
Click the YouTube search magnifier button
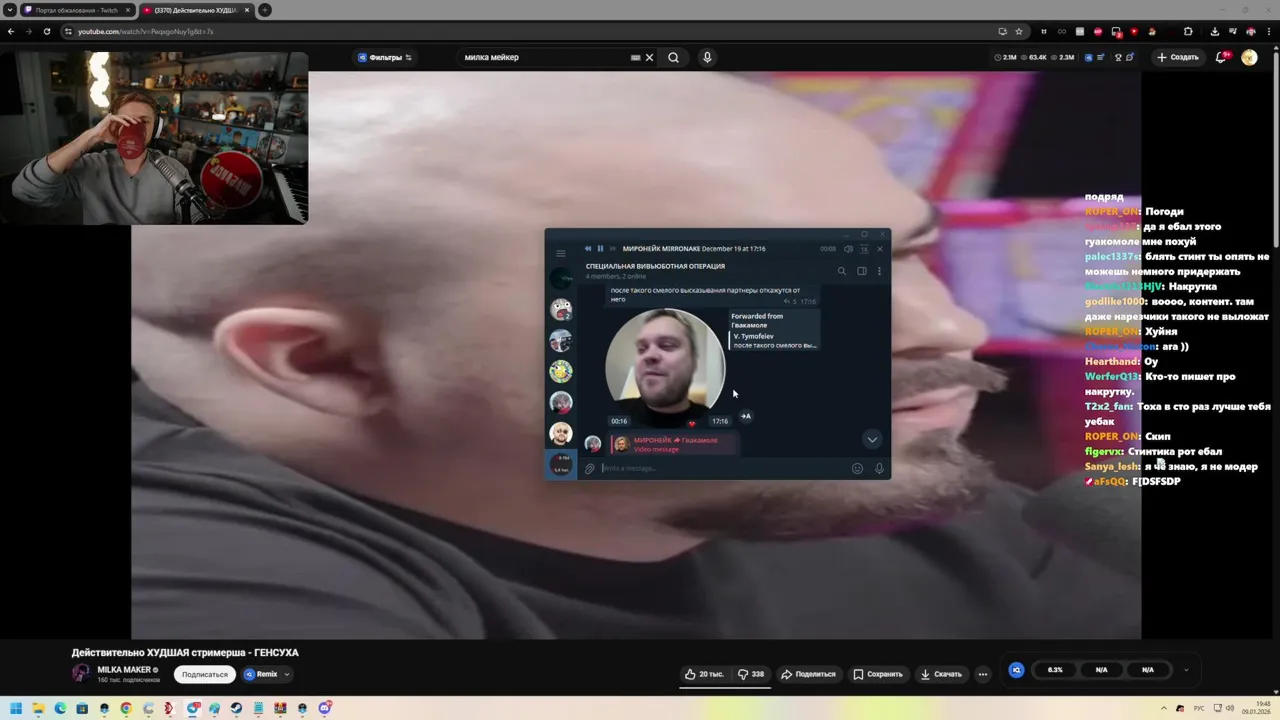673,57
